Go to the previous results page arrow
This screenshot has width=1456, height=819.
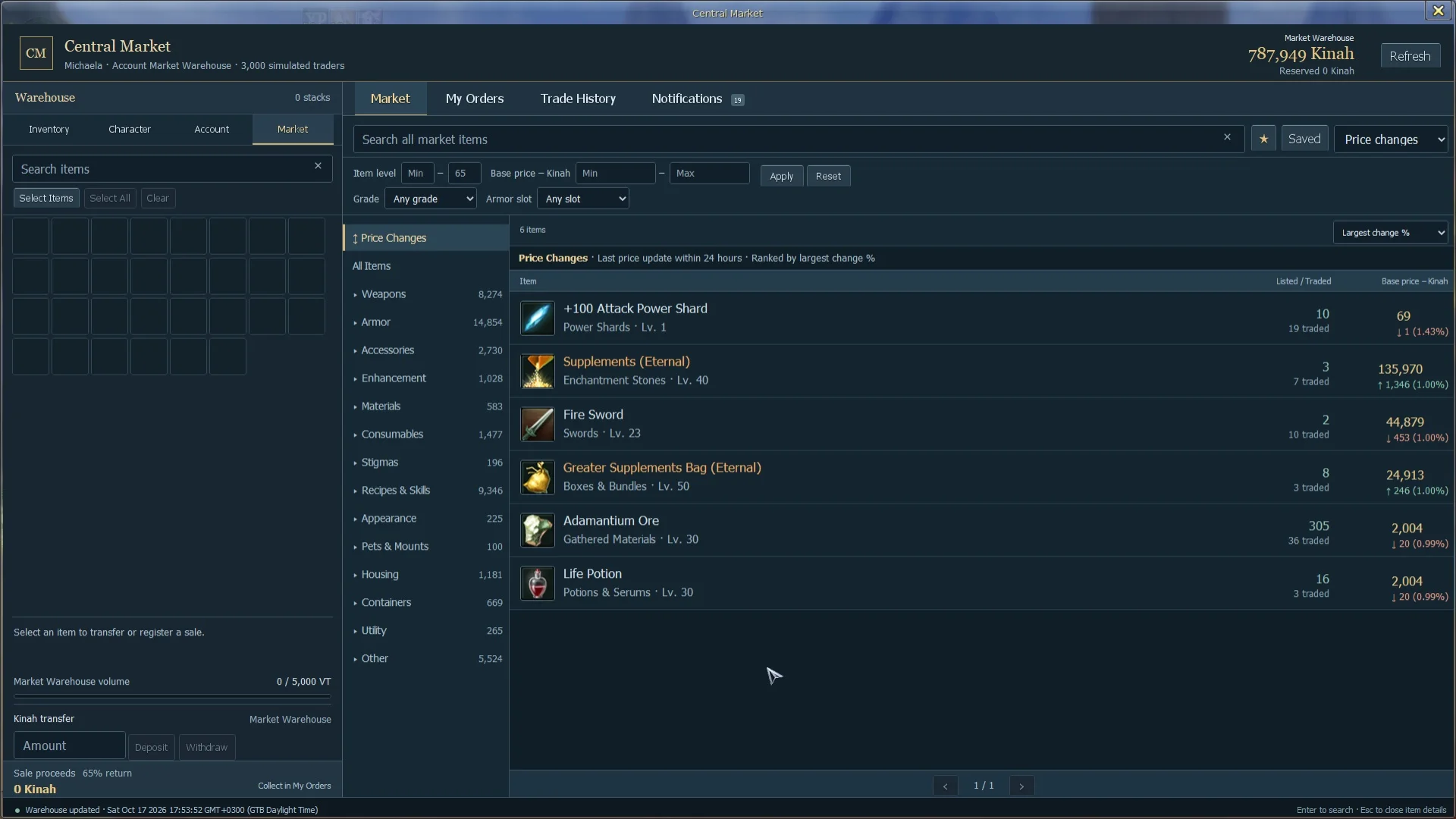(x=945, y=786)
